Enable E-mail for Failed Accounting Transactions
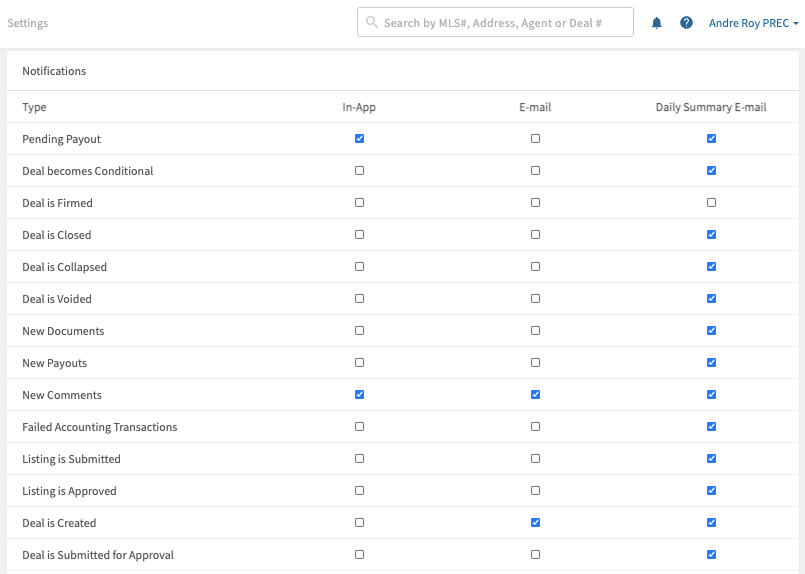The height and width of the screenshot is (574, 805). 535,427
